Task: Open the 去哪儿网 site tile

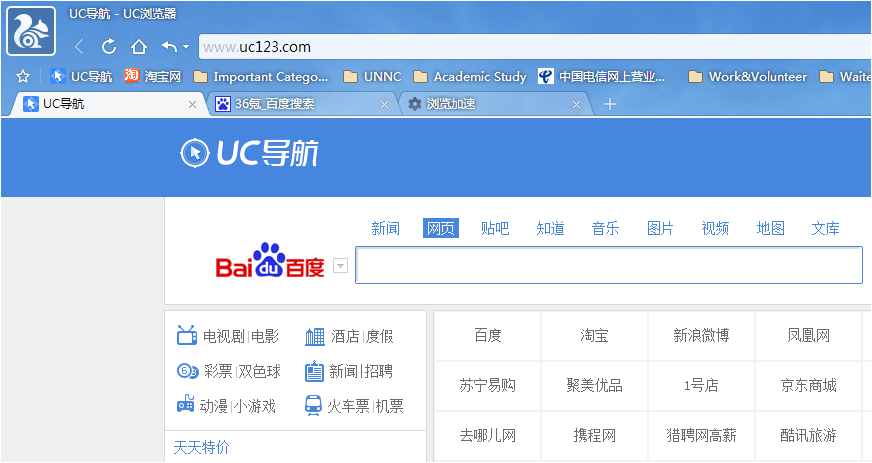Action: click(x=487, y=435)
